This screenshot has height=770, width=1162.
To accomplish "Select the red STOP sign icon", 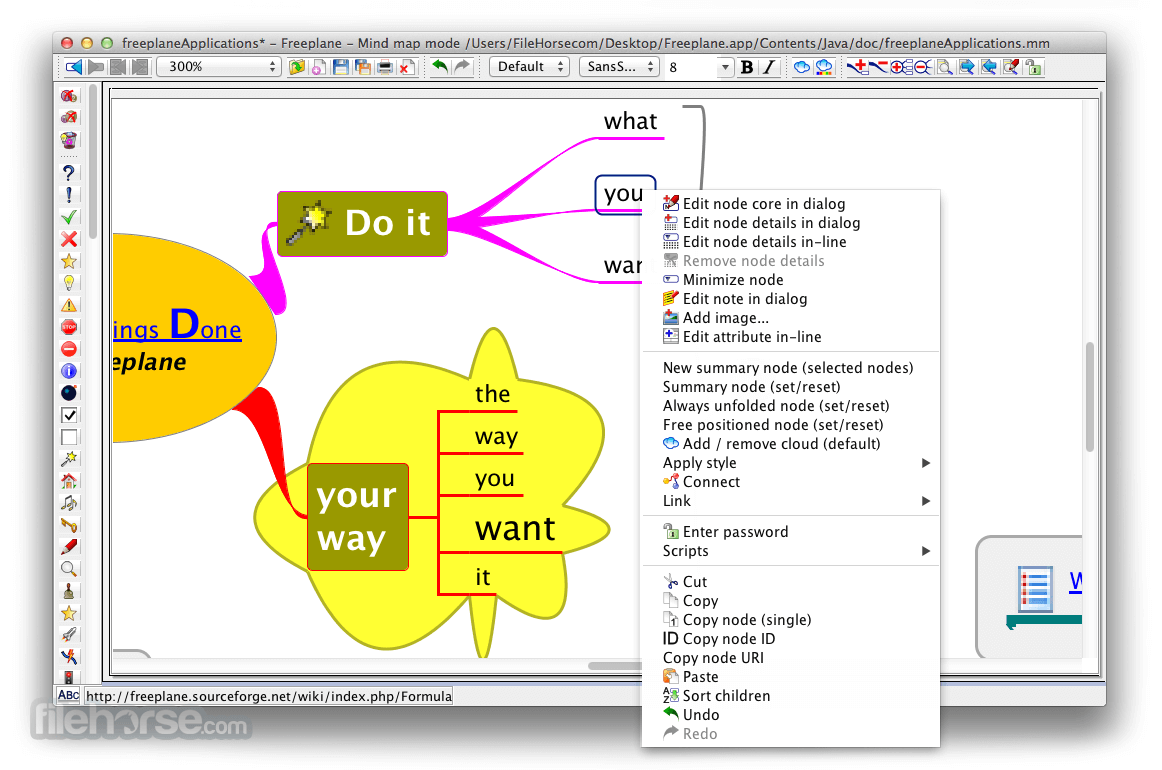I will [x=69, y=327].
